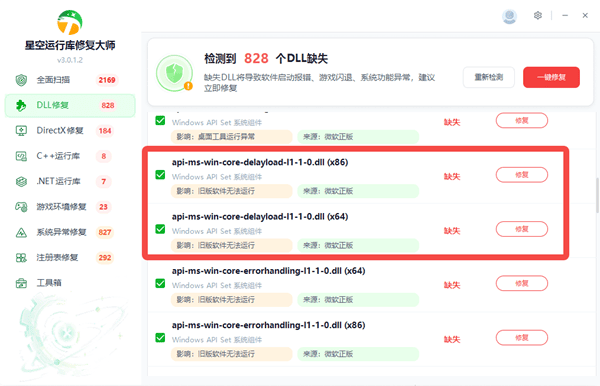
Task: Click the 23 badge on 游戏环境修复
Action: pos(103,207)
